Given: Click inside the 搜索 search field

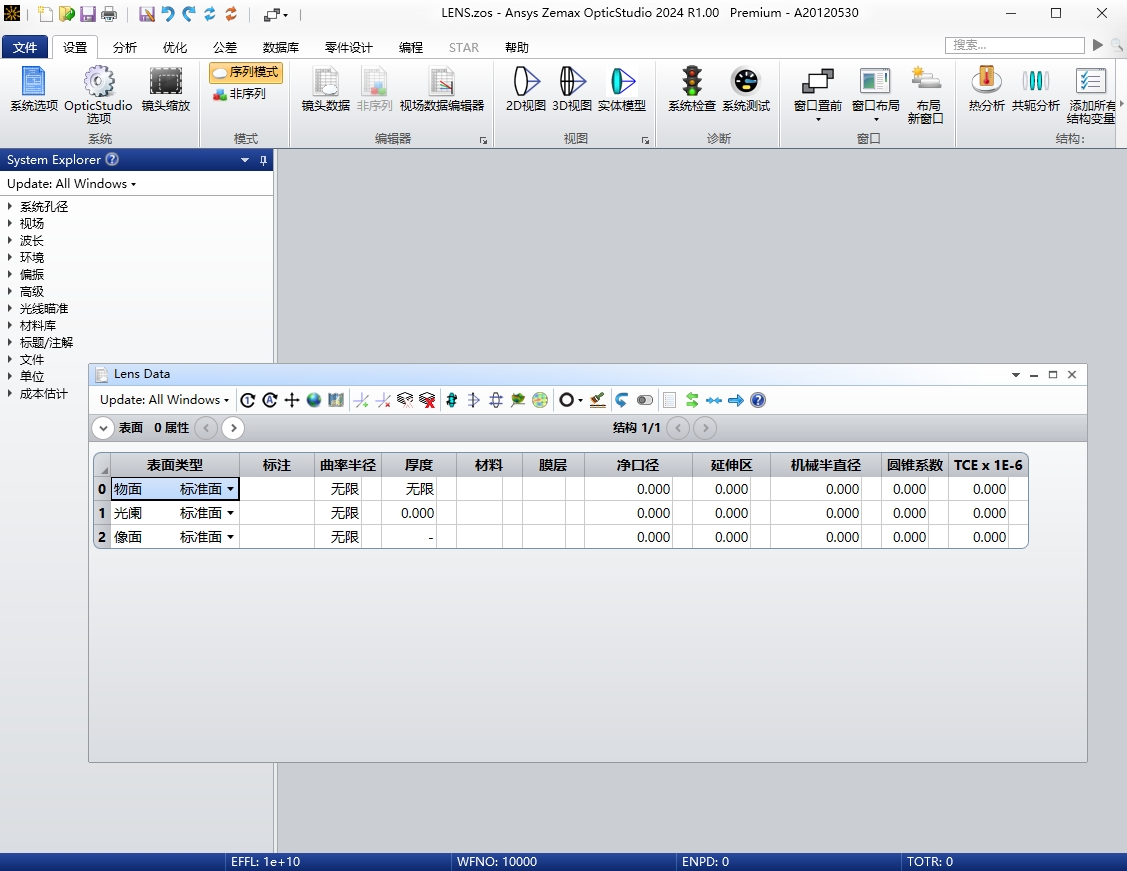Looking at the screenshot, I should coord(1013,45).
